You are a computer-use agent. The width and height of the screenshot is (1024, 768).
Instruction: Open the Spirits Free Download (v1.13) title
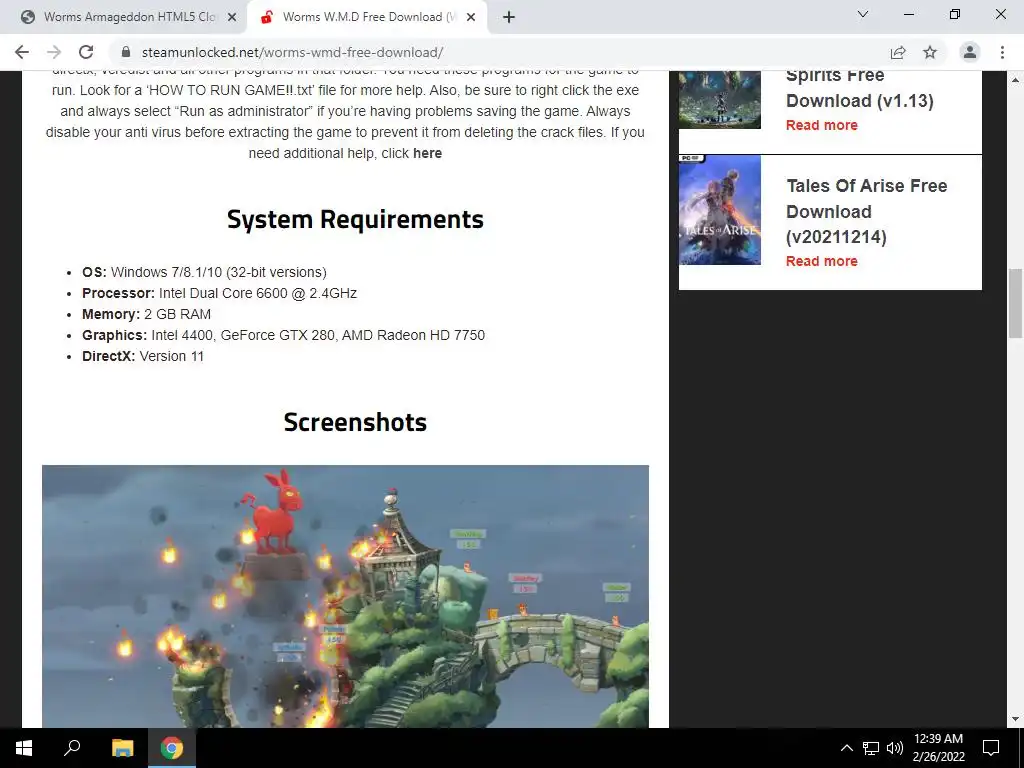(x=859, y=88)
